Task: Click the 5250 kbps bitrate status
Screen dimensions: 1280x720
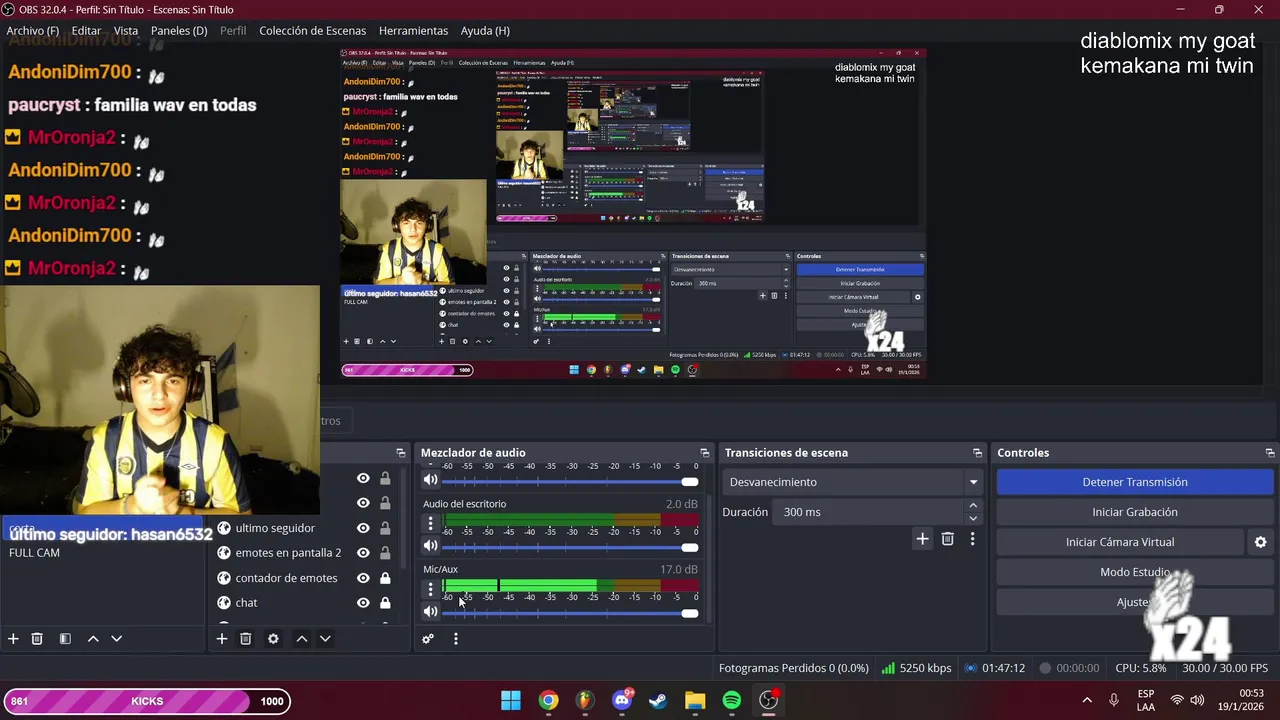Action: point(916,668)
